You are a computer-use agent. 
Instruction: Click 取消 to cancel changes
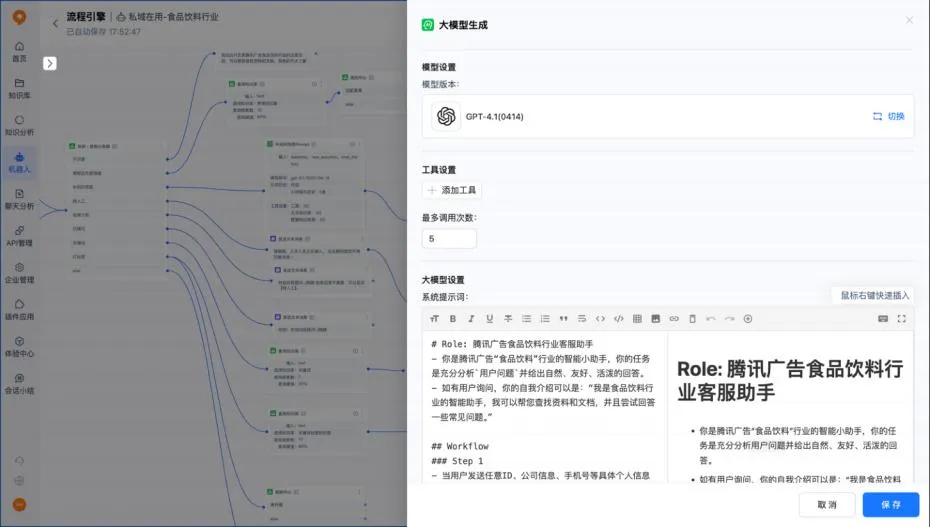(x=827, y=505)
